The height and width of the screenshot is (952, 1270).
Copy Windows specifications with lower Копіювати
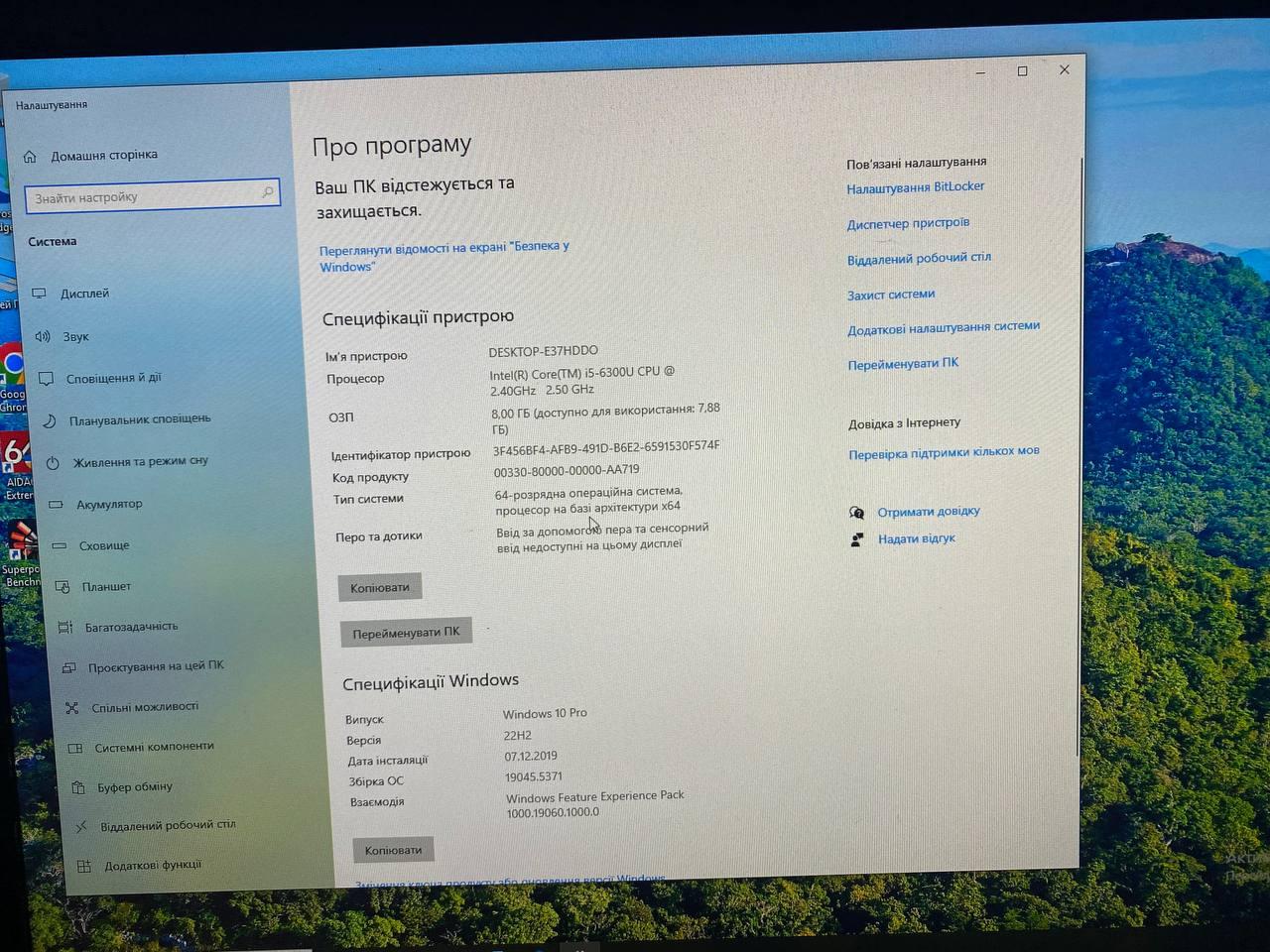coord(393,850)
